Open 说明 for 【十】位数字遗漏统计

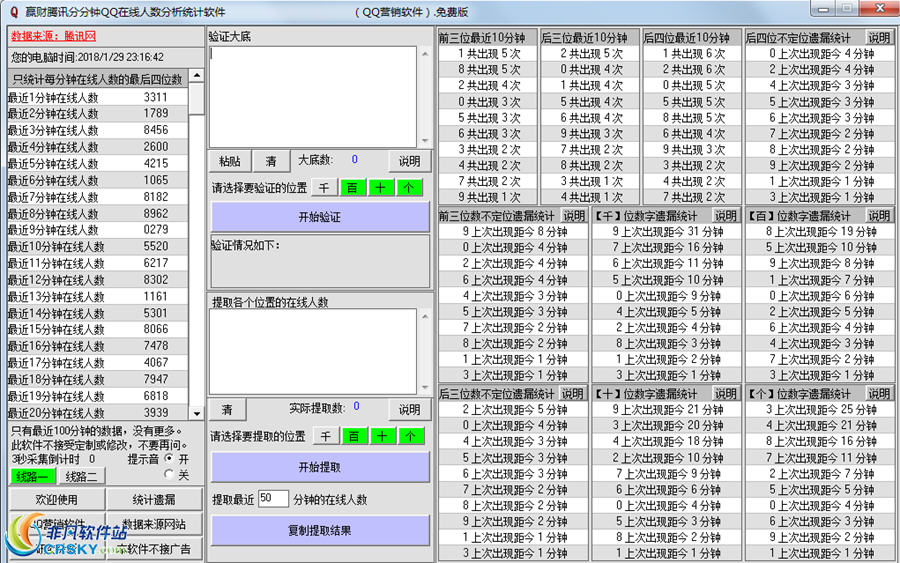click(726, 394)
